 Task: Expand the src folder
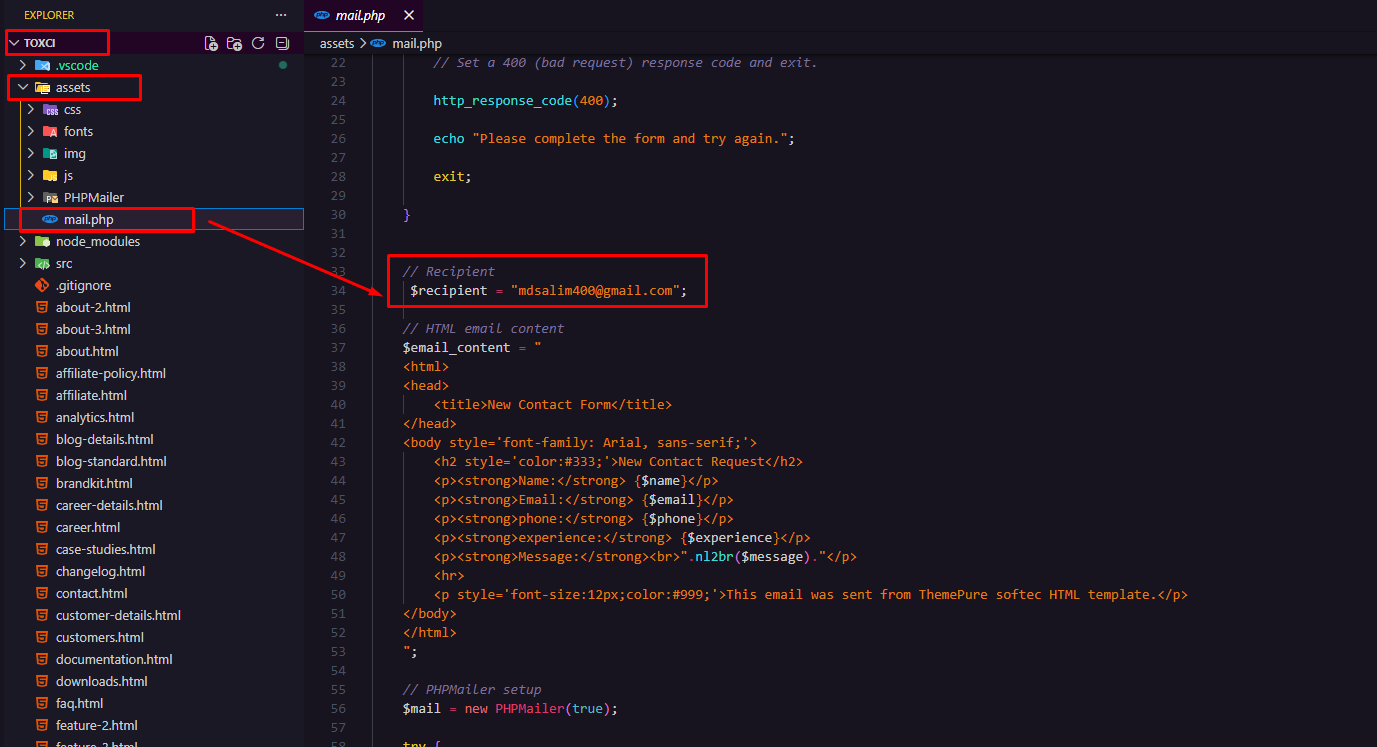pos(23,263)
